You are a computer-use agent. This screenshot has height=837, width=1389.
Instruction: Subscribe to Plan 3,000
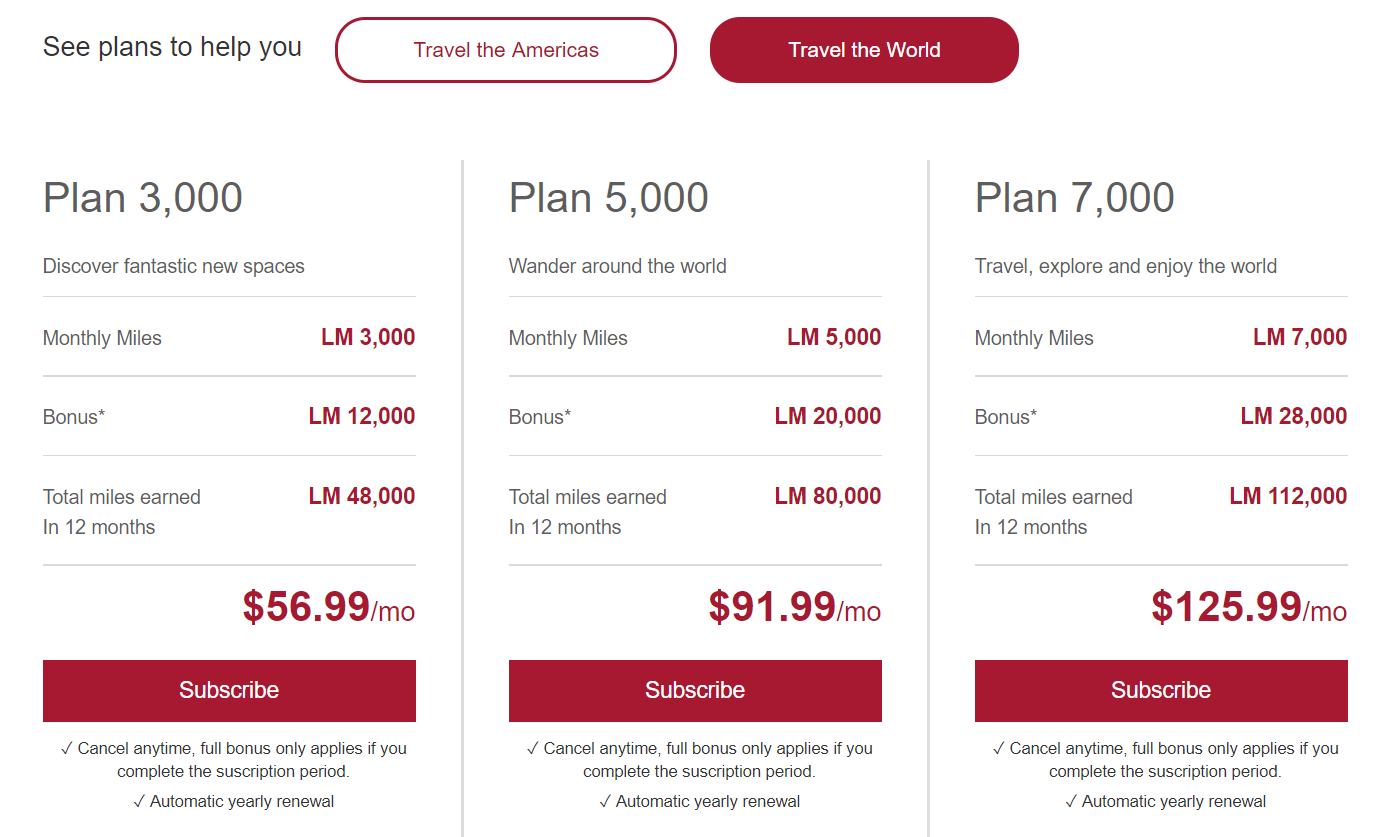point(229,690)
